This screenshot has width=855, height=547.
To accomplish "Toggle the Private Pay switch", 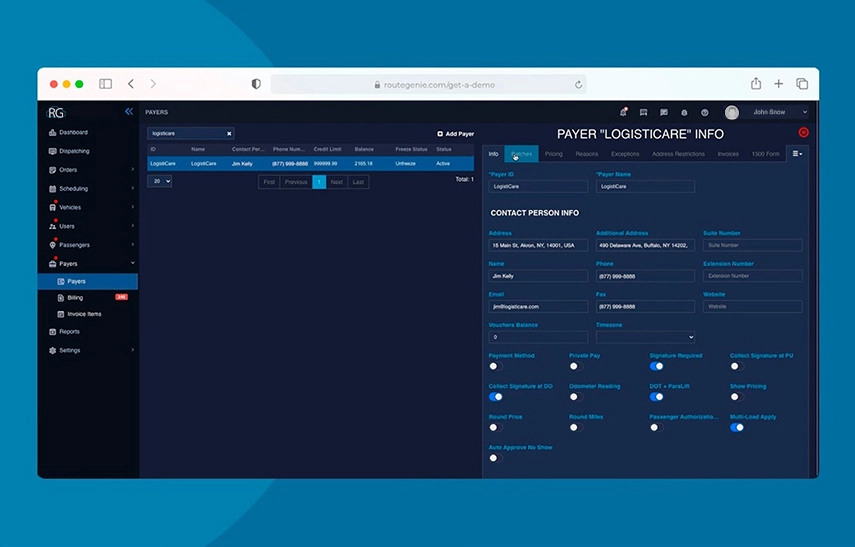I will tap(575, 366).
